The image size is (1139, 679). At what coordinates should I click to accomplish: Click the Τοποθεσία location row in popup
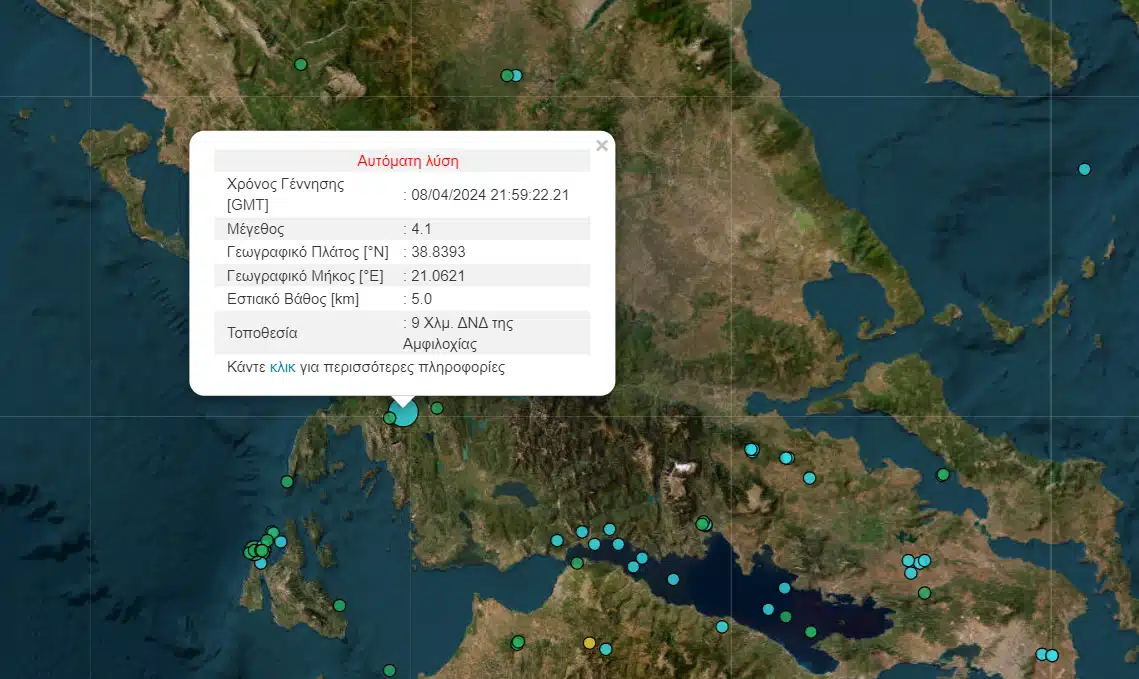402,332
